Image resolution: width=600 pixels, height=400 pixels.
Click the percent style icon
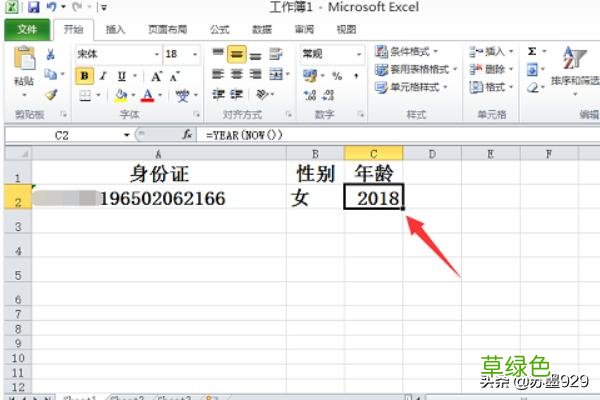336,75
